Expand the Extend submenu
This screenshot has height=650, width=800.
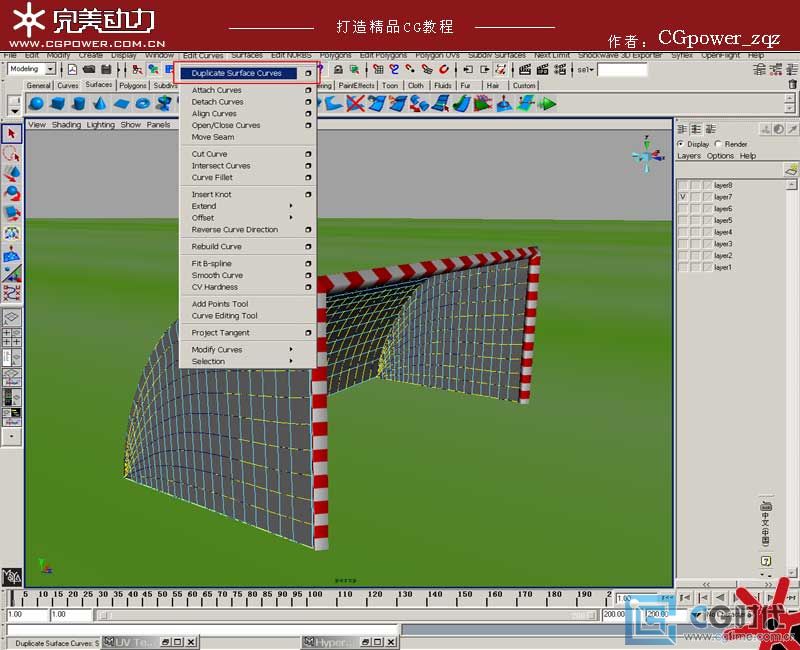pos(291,206)
